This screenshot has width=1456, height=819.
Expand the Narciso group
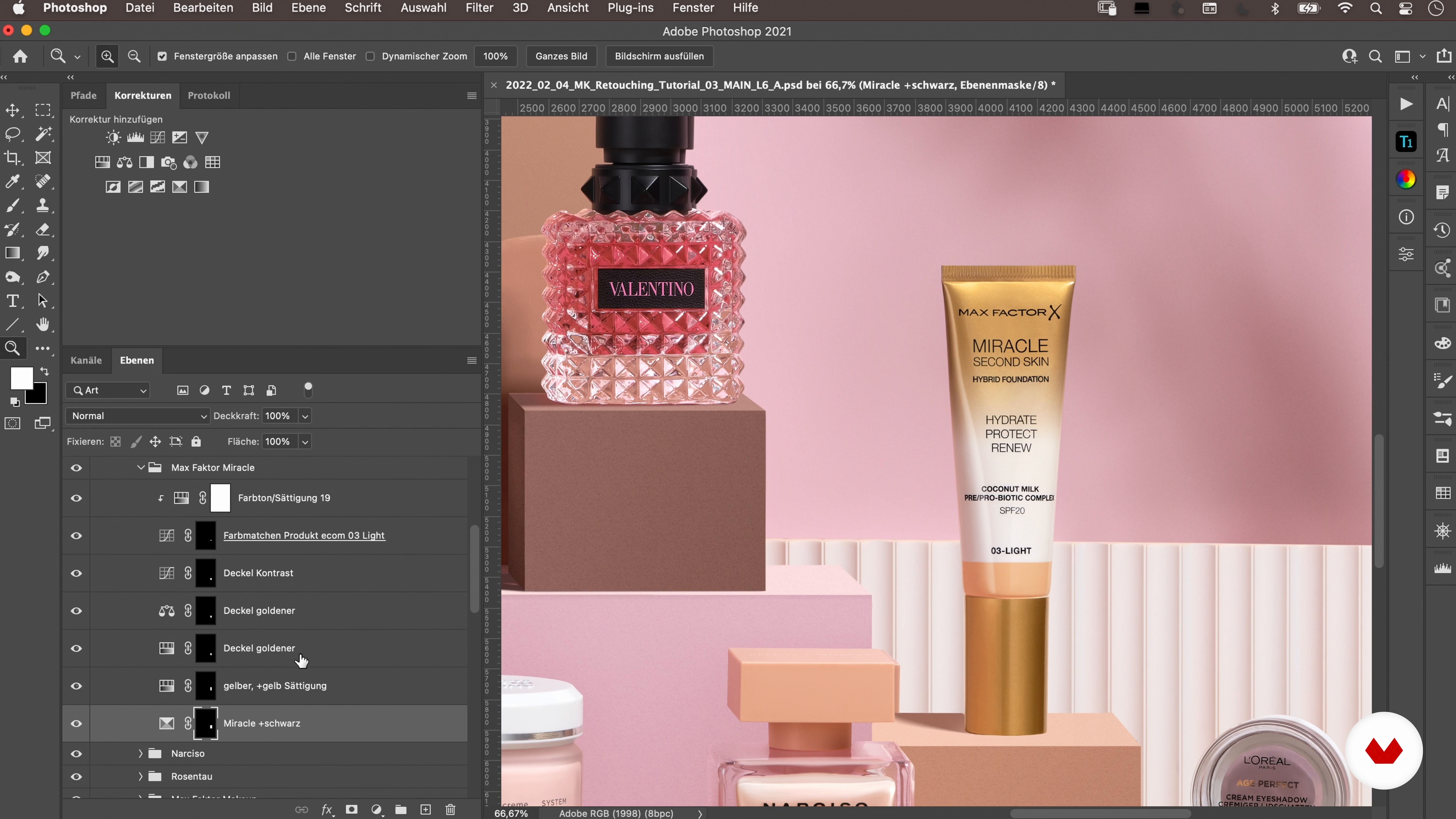click(140, 753)
